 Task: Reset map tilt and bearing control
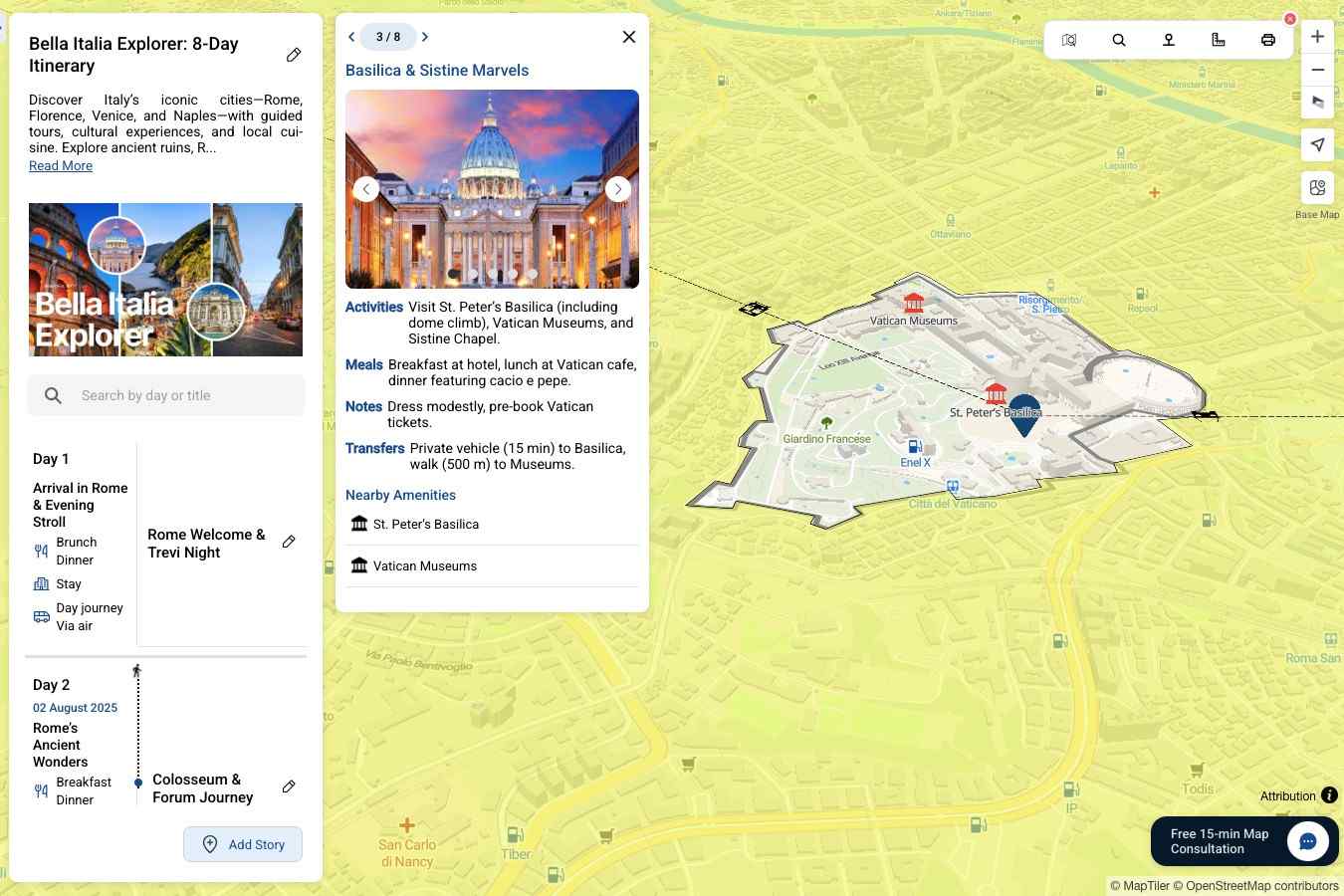coord(1317,103)
